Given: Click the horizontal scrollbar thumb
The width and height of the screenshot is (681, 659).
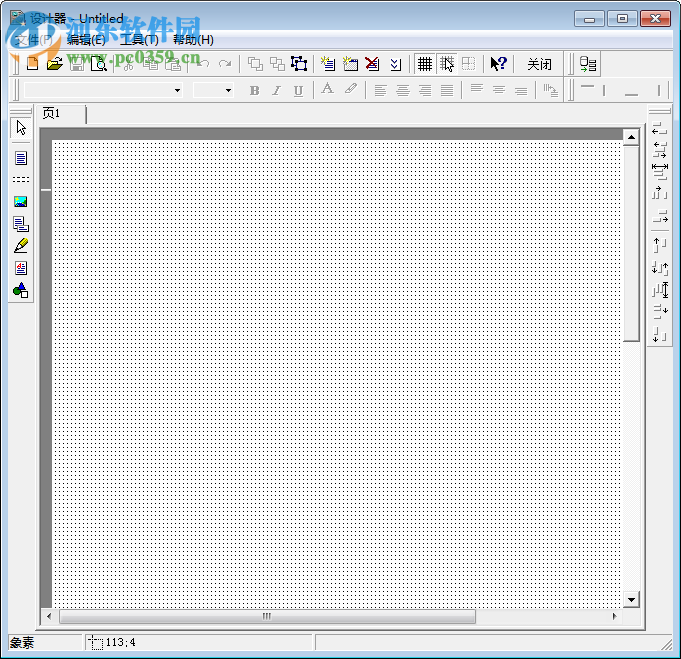Looking at the screenshot, I should click(x=267, y=616).
